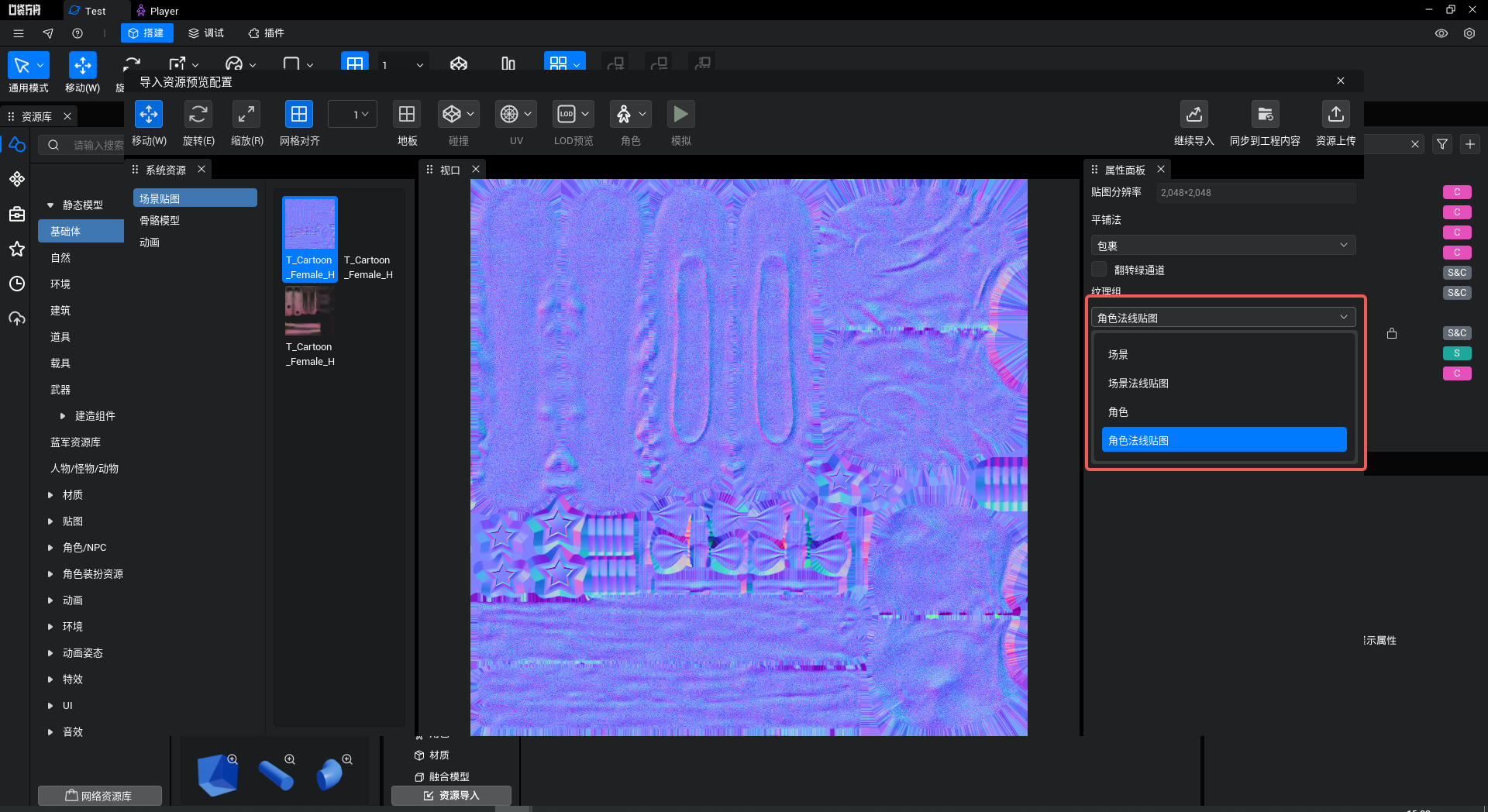1488x812 pixels.
Task: Open the settings hexagon icon top right
Action: tap(1469, 33)
